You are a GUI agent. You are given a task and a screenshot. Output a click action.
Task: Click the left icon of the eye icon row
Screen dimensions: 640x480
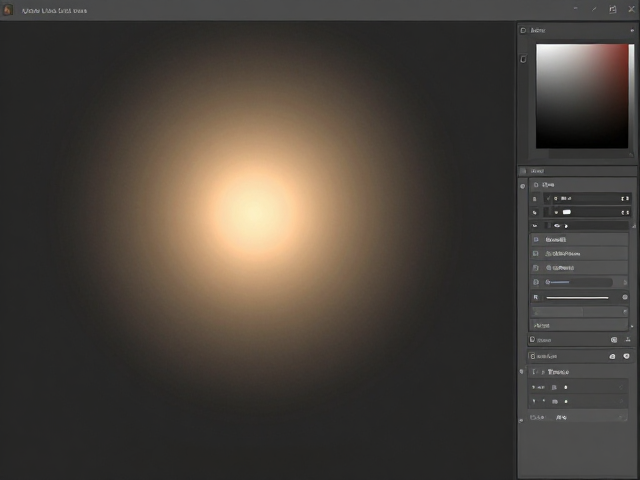(x=535, y=226)
